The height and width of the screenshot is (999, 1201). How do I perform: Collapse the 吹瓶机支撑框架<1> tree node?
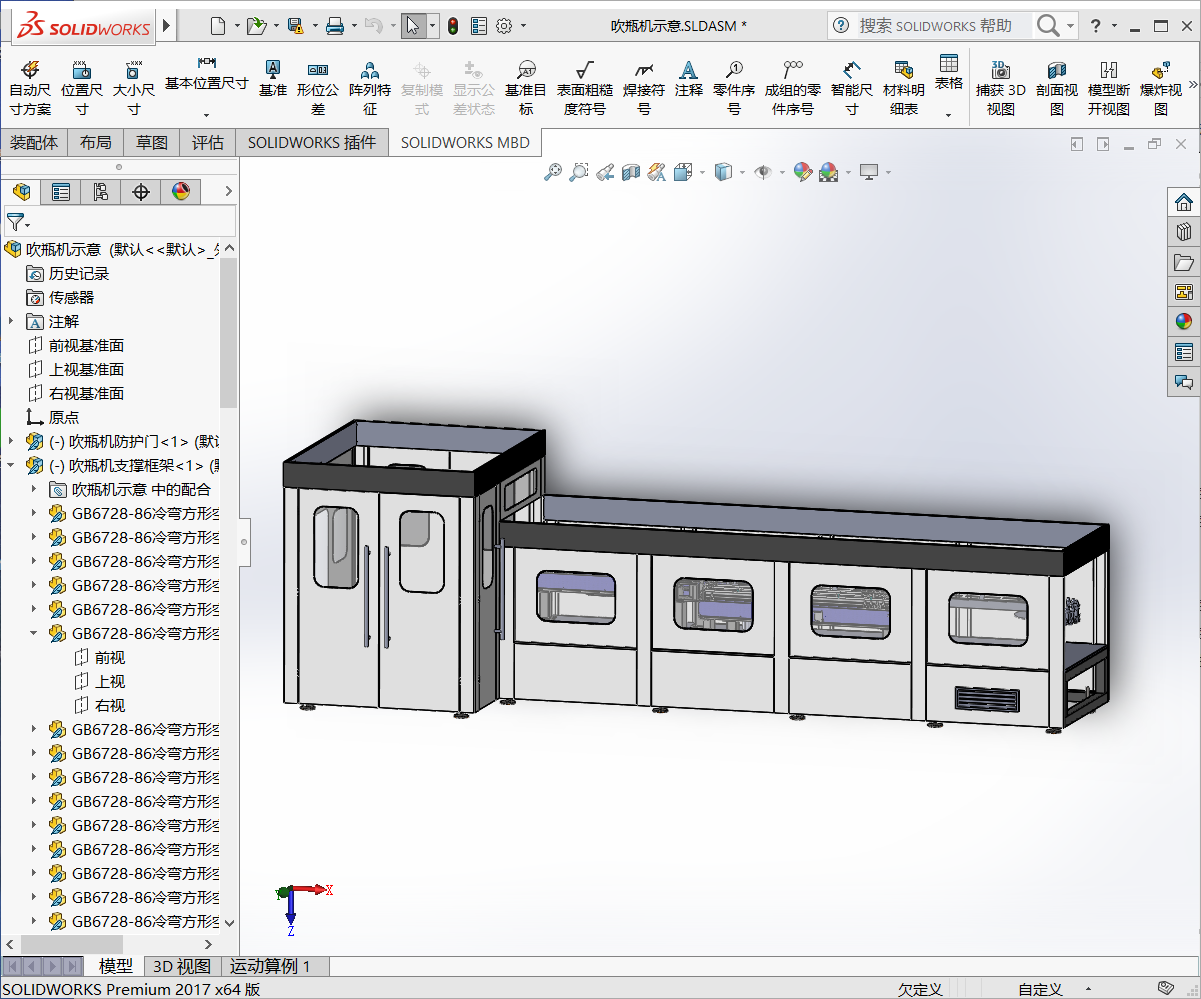pyautogui.click(x=11, y=465)
